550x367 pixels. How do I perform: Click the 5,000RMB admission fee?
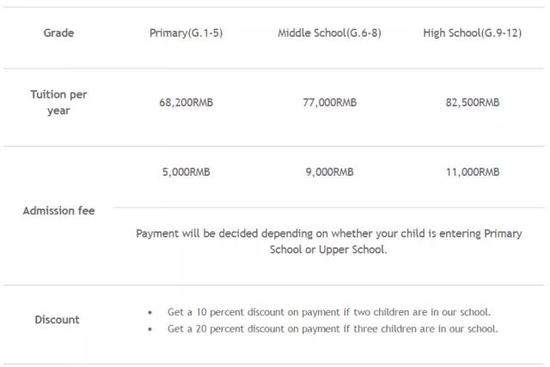[186, 172]
